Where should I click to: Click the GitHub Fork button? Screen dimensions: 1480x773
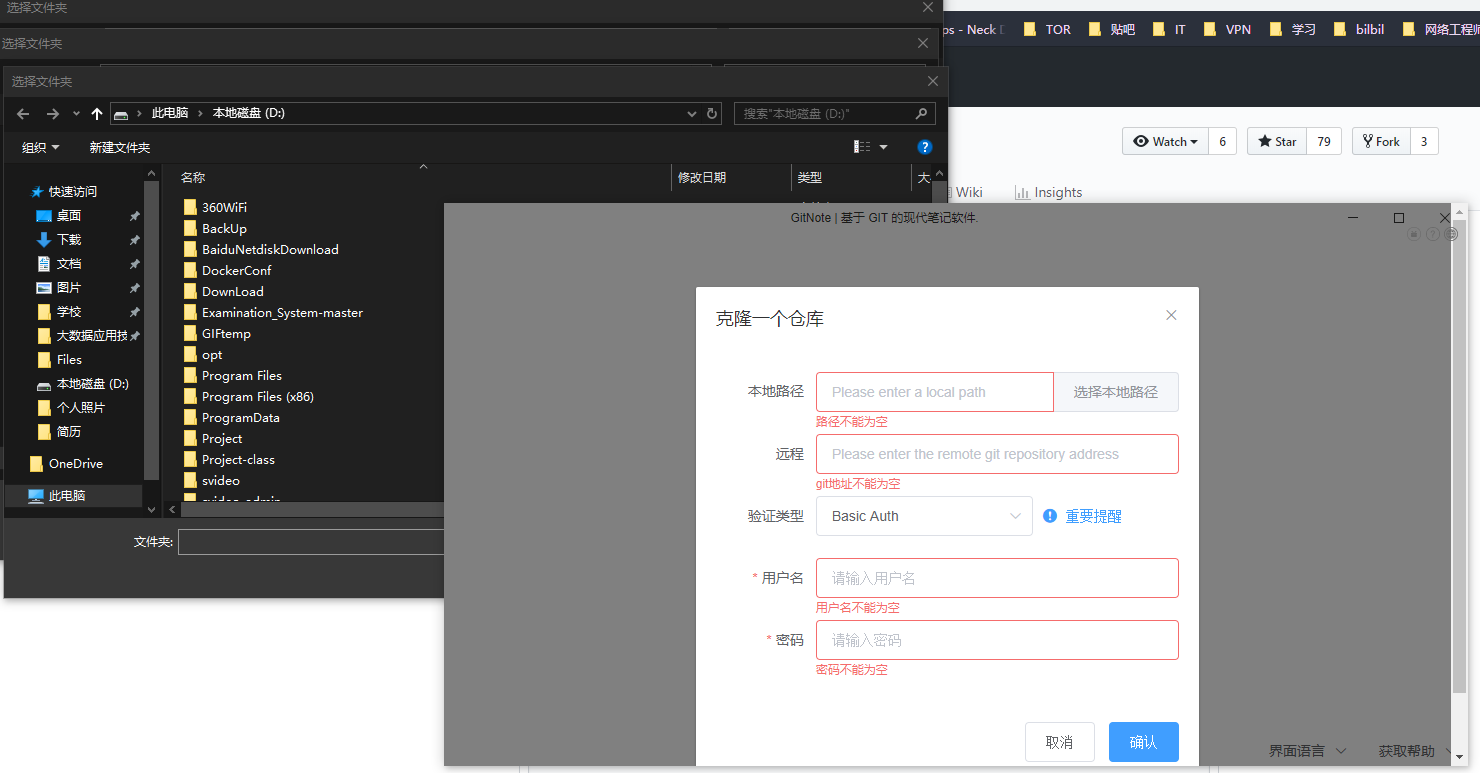(x=1381, y=141)
